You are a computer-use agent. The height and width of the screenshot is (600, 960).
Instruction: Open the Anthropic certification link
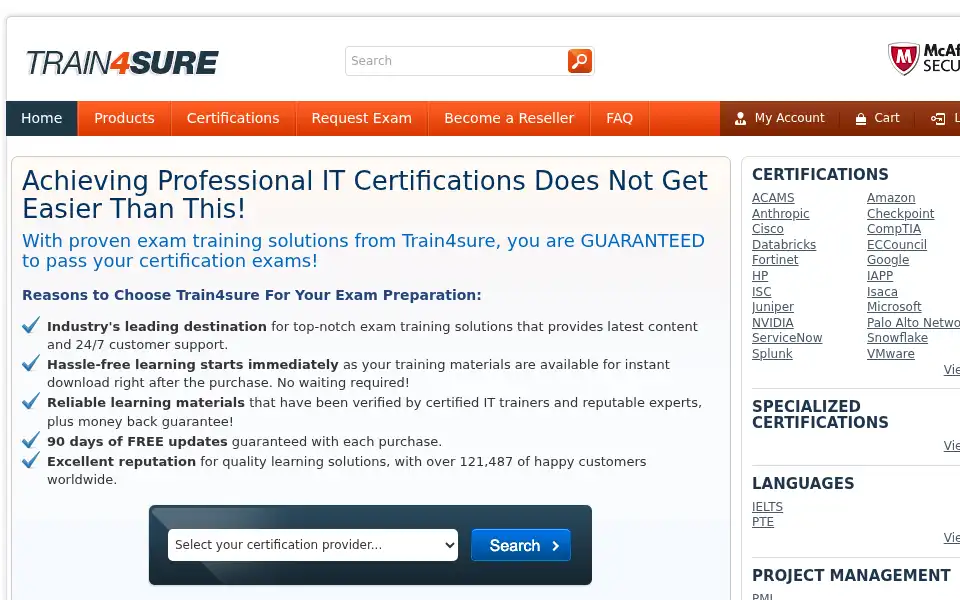781,214
